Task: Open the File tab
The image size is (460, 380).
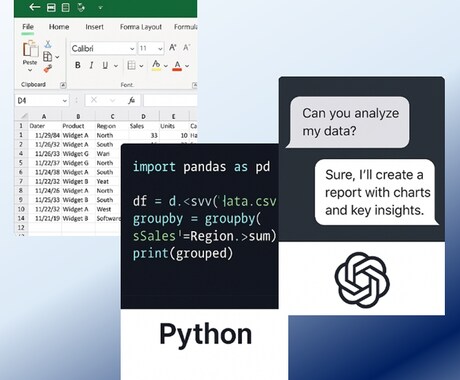Action: [x=28, y=27]
